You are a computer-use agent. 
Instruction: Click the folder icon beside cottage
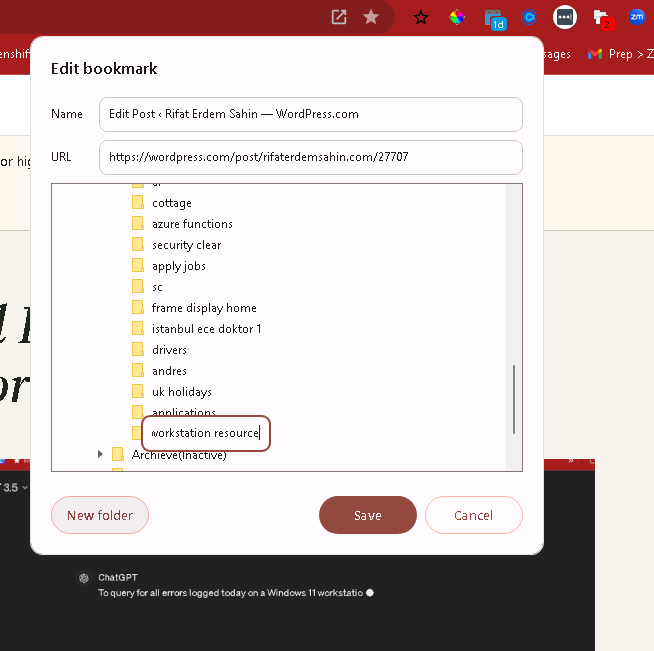[x=138, y=202]
